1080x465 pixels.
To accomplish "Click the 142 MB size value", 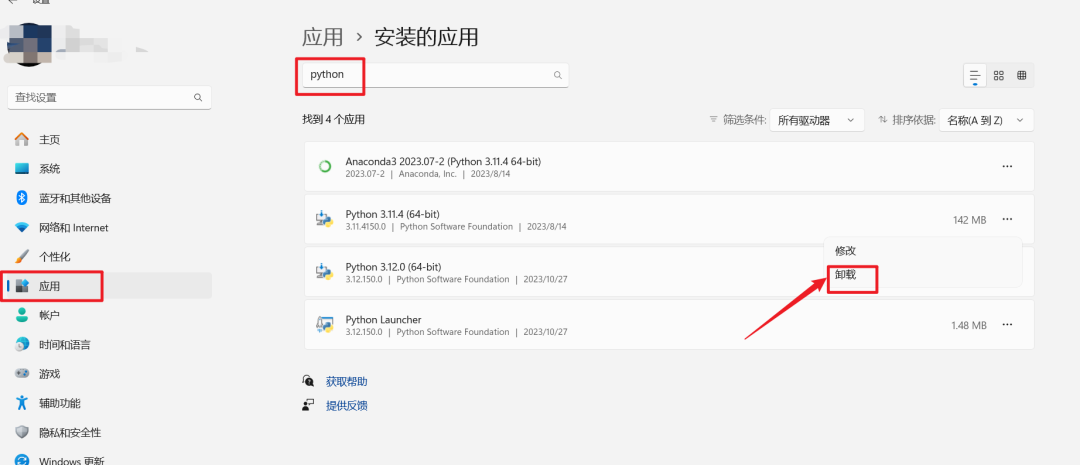I will (970, 220).
